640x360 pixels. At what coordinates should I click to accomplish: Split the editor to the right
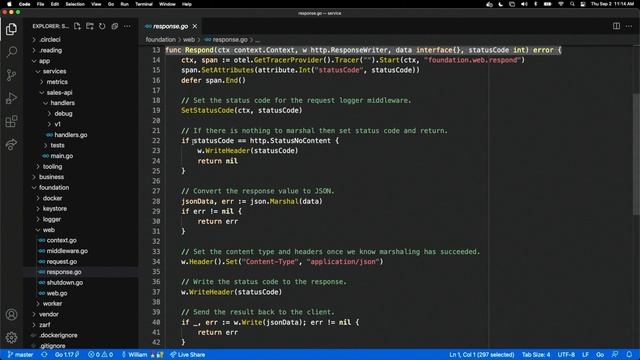616,26
